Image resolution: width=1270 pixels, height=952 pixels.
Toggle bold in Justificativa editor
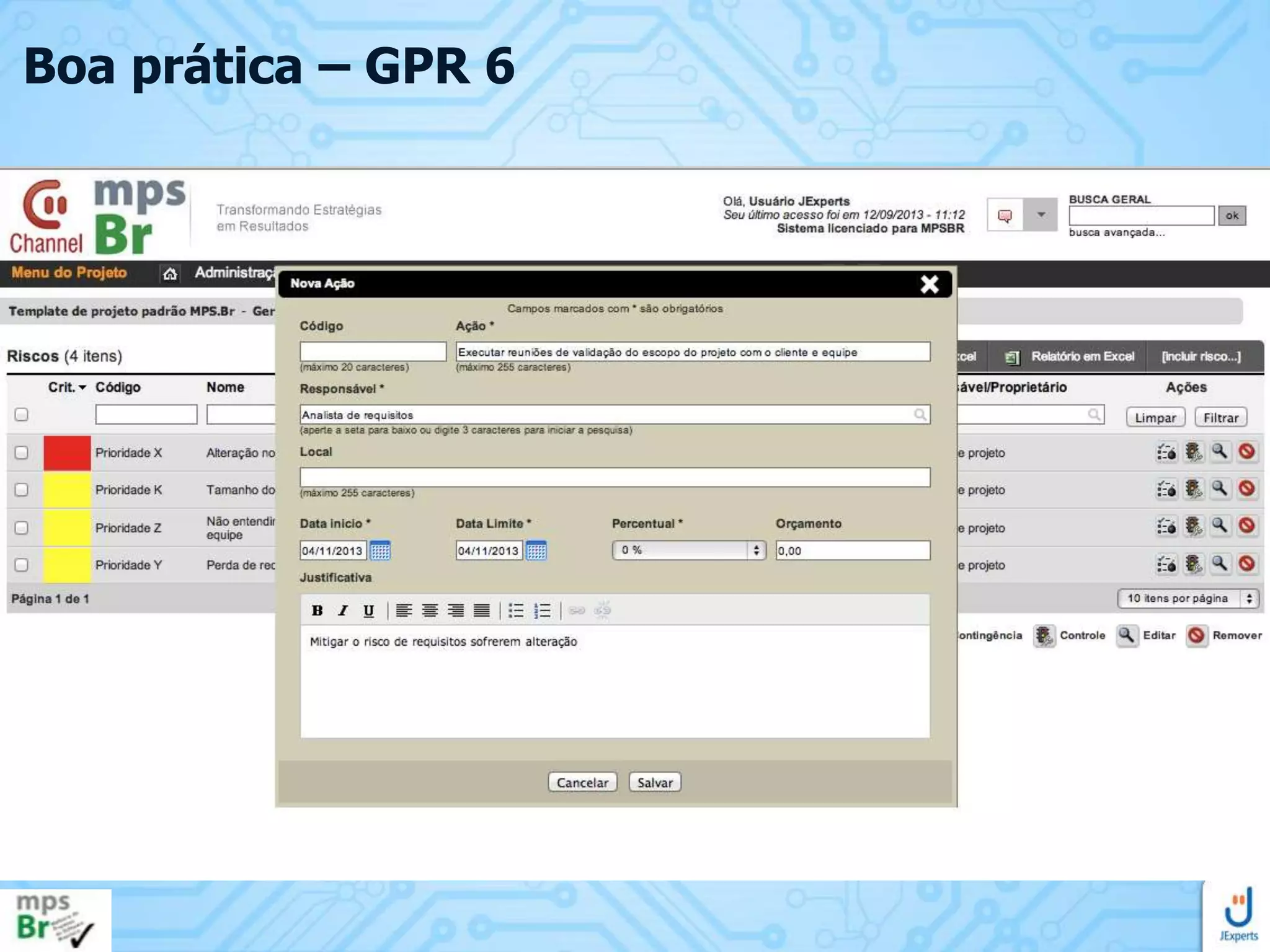click(317, 610)
